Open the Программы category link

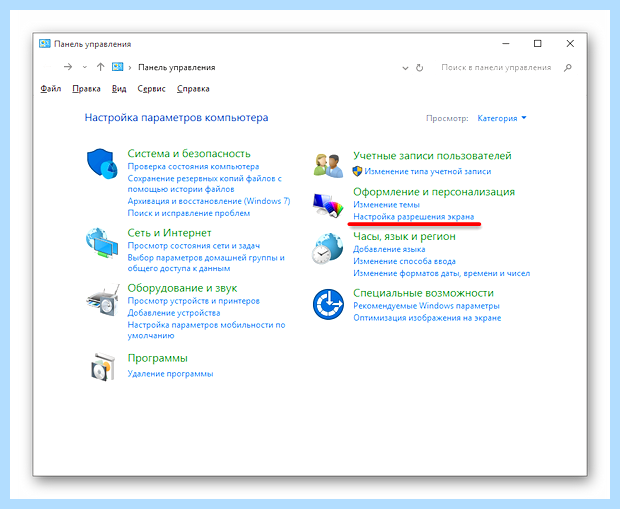[157, 358]
